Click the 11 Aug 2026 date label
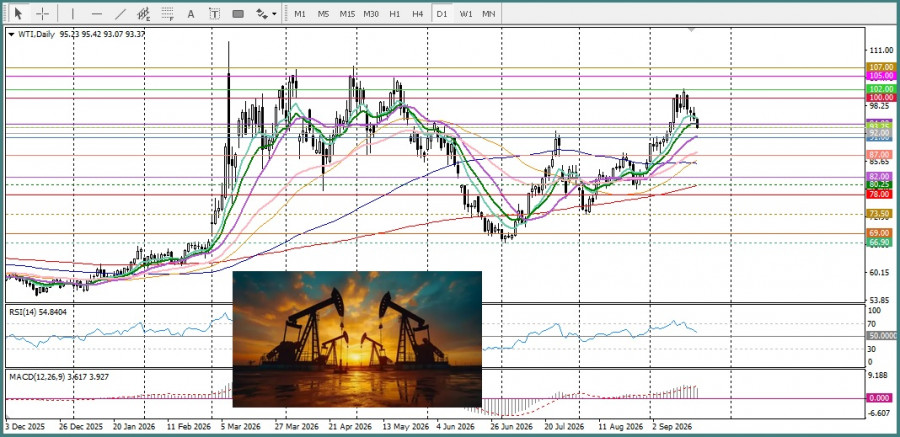The width and height of the screenshot is (900, 437). [620, 428]
